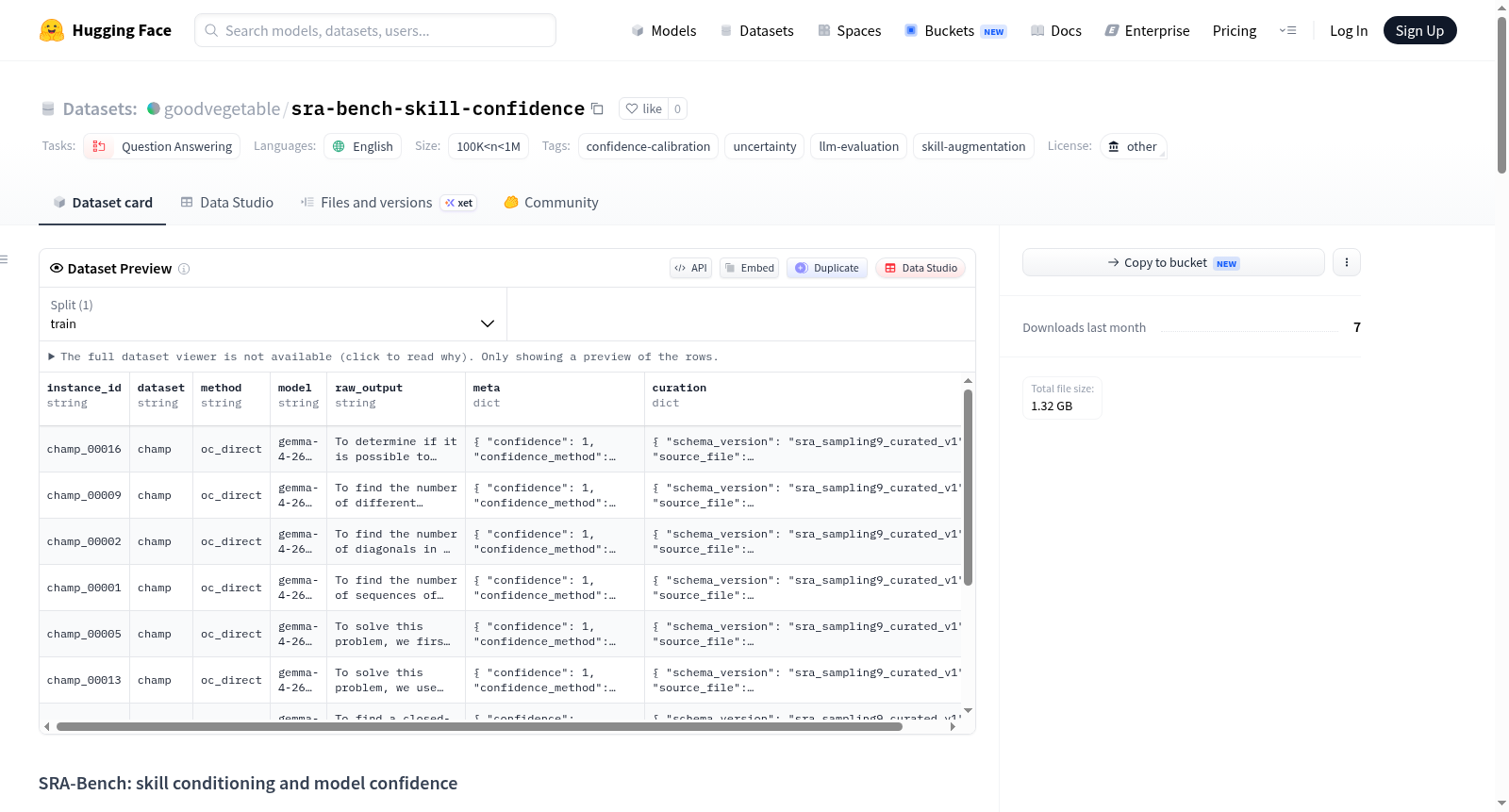1509x812 pixels.
Task: Open Spaces in the top navigation
Action: [x=850, y=30]
